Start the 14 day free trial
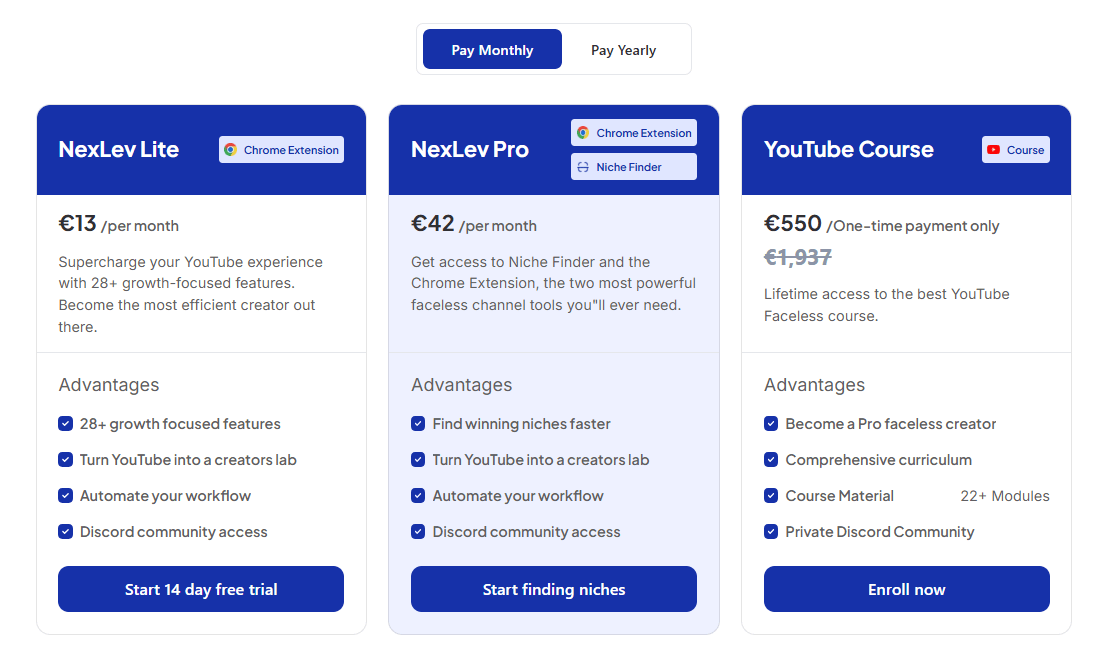Screen dimensions: 1106x663 (x=200, y=589)
